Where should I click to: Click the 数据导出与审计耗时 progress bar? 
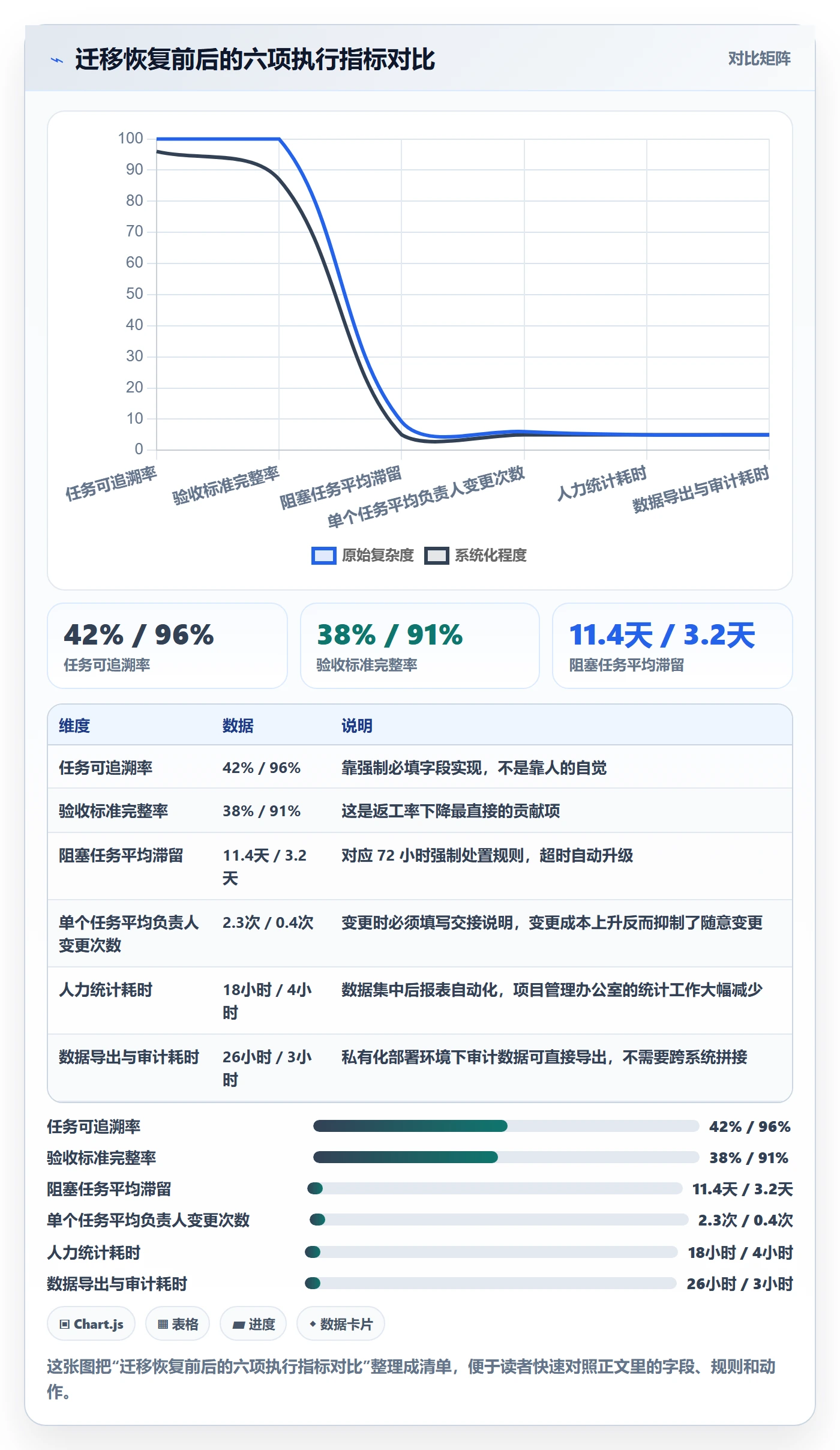(491, 1283)
